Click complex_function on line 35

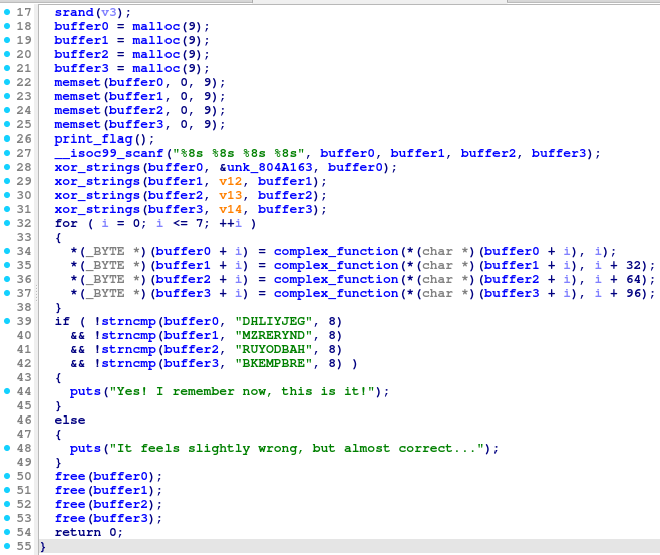coord(336,265)
